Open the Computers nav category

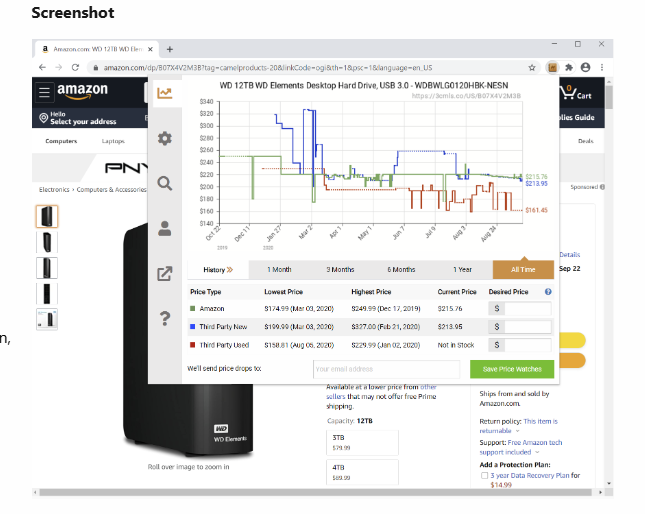61,141
